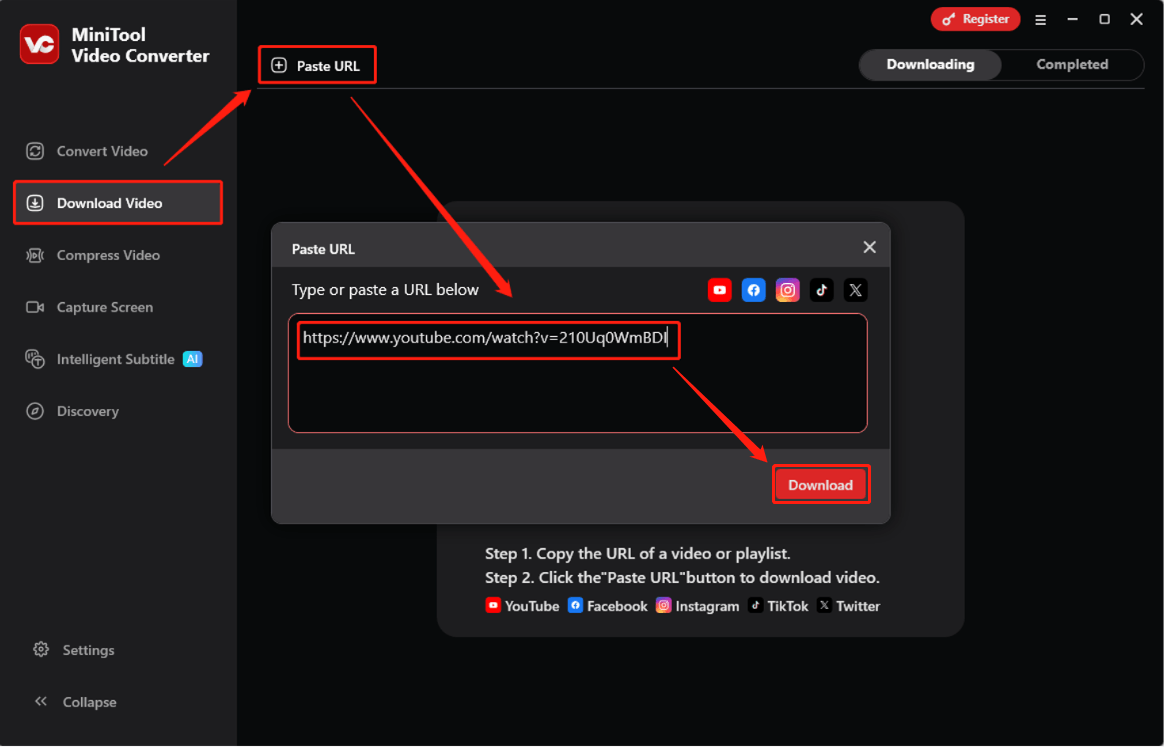Select the YouTube platform icon in dialog
1164x747 pixels.
pyautogui.click(x=719, y=290)
